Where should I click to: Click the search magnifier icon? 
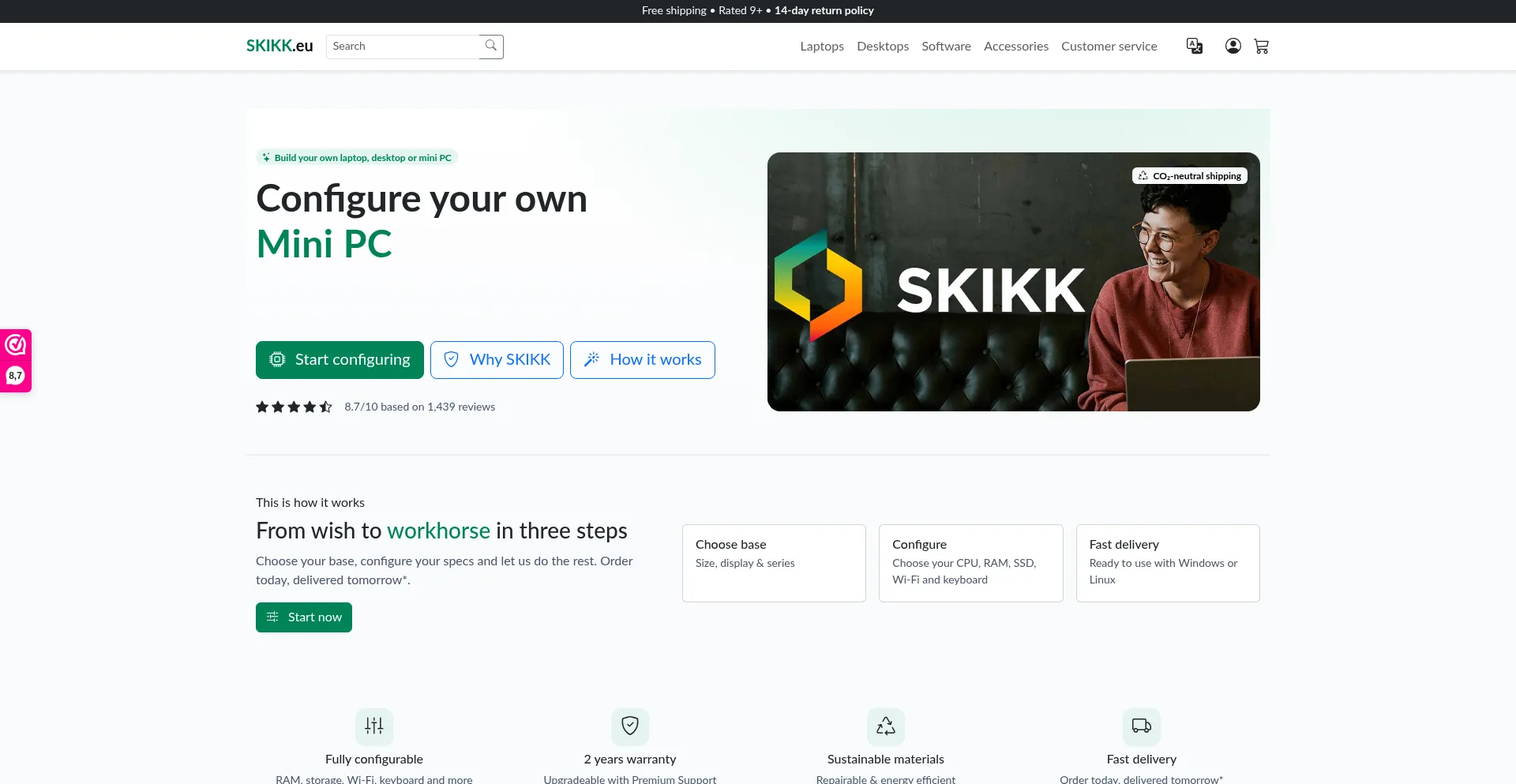(490, 46)
